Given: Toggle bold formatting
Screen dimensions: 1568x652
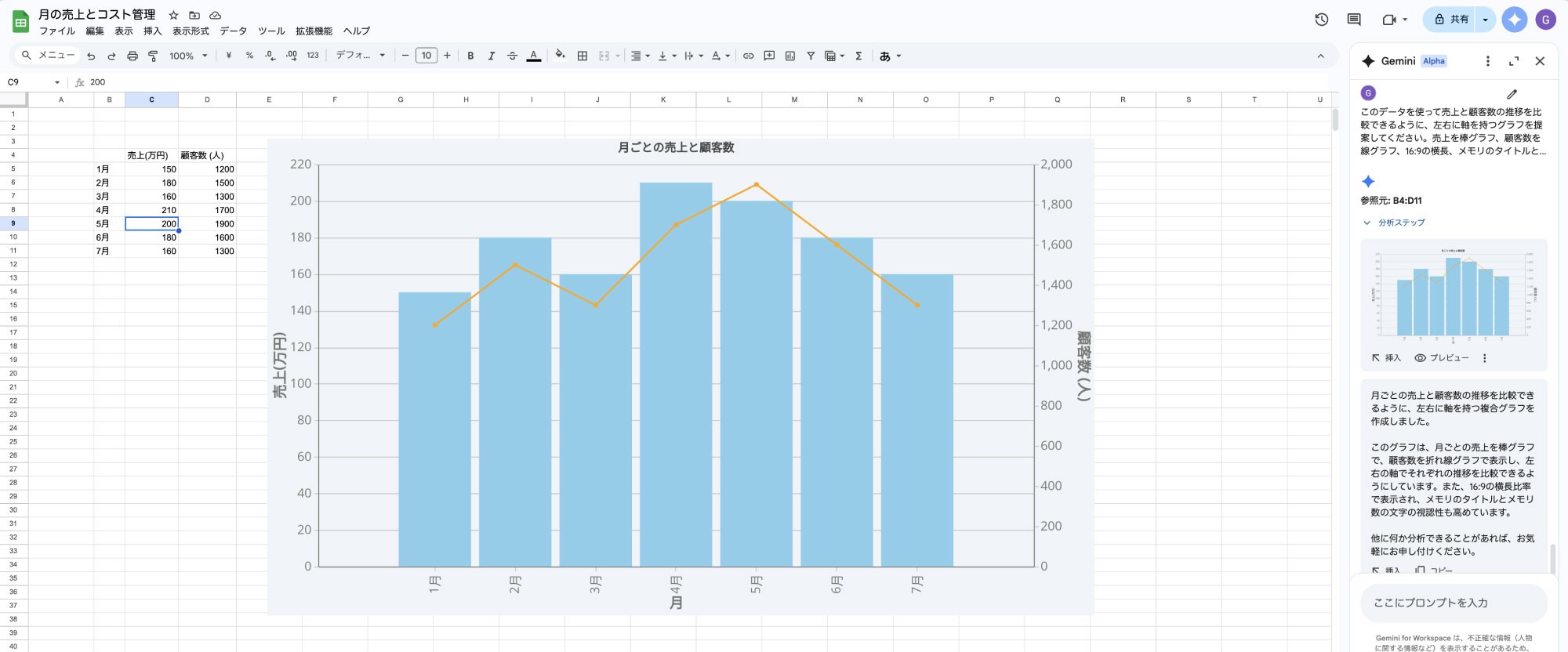Looking at the screenshot, I should tap(470, 56).
